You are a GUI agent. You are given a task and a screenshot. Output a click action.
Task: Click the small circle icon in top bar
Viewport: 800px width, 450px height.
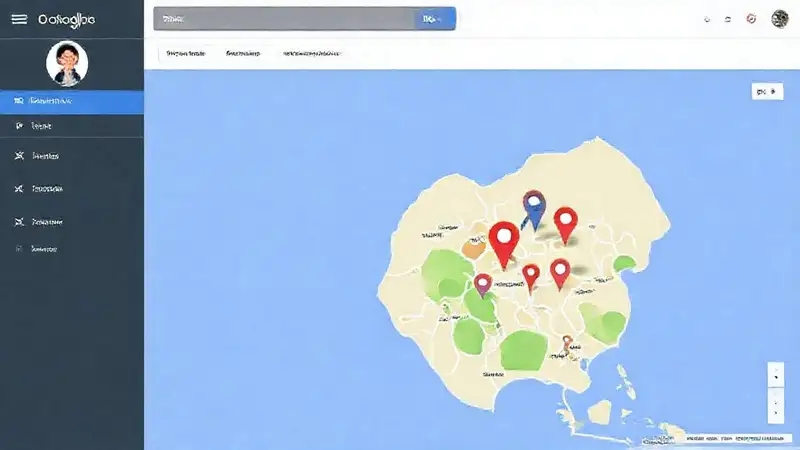pos(707,19)
